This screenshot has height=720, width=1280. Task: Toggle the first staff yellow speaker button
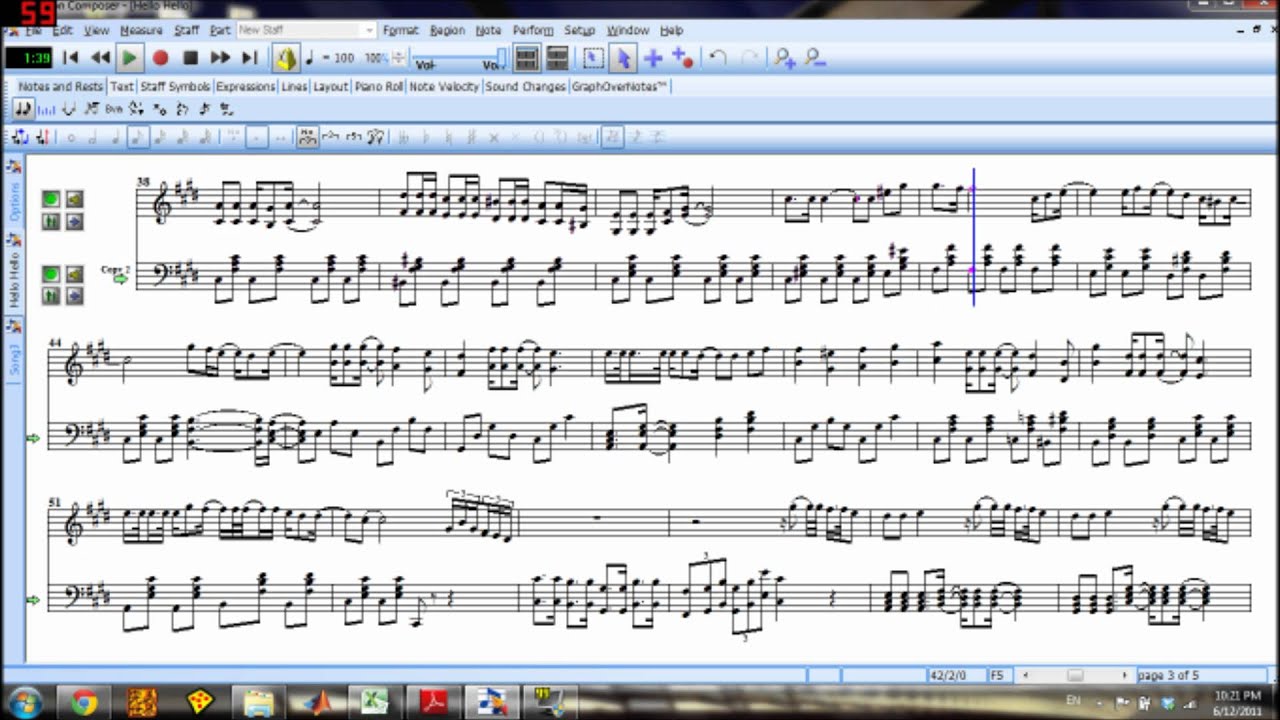[x=73, y=199]
